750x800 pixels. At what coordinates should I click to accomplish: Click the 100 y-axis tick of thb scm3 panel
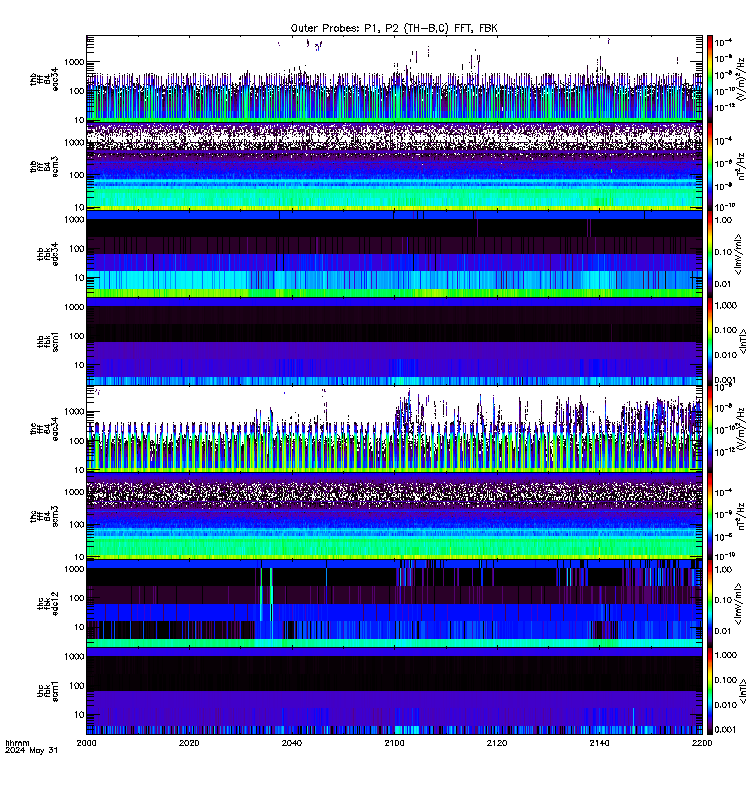76,175
